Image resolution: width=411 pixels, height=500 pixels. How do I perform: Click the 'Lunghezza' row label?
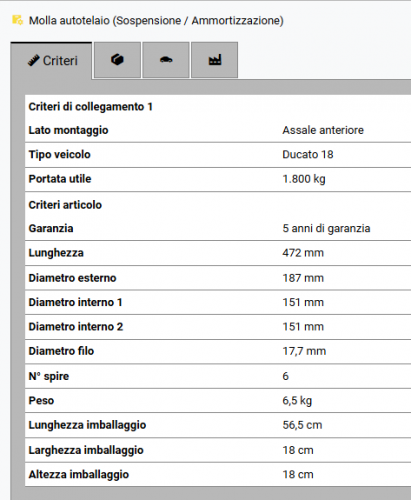[56, 253]
